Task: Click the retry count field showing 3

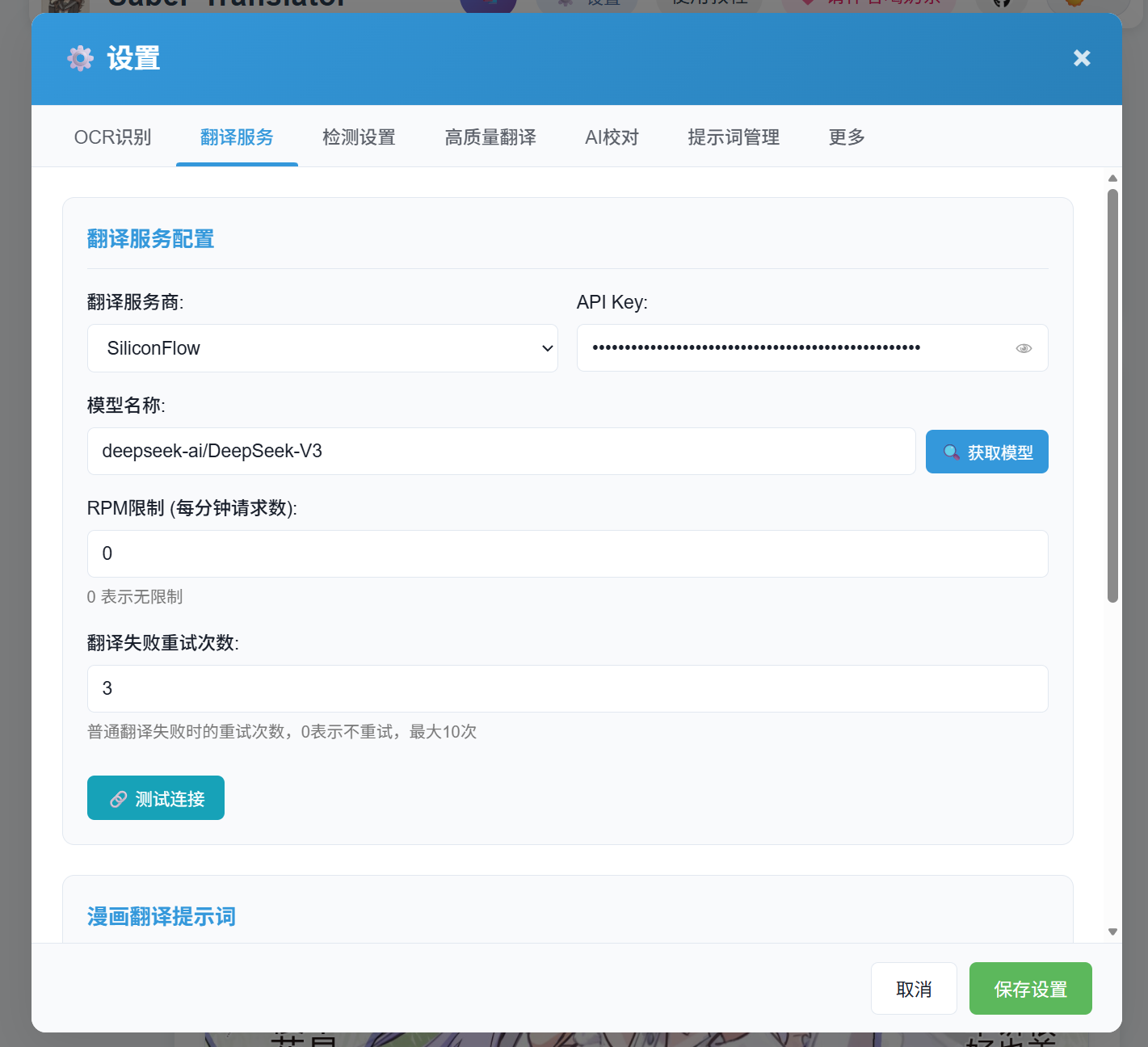Action: (567, 689)
